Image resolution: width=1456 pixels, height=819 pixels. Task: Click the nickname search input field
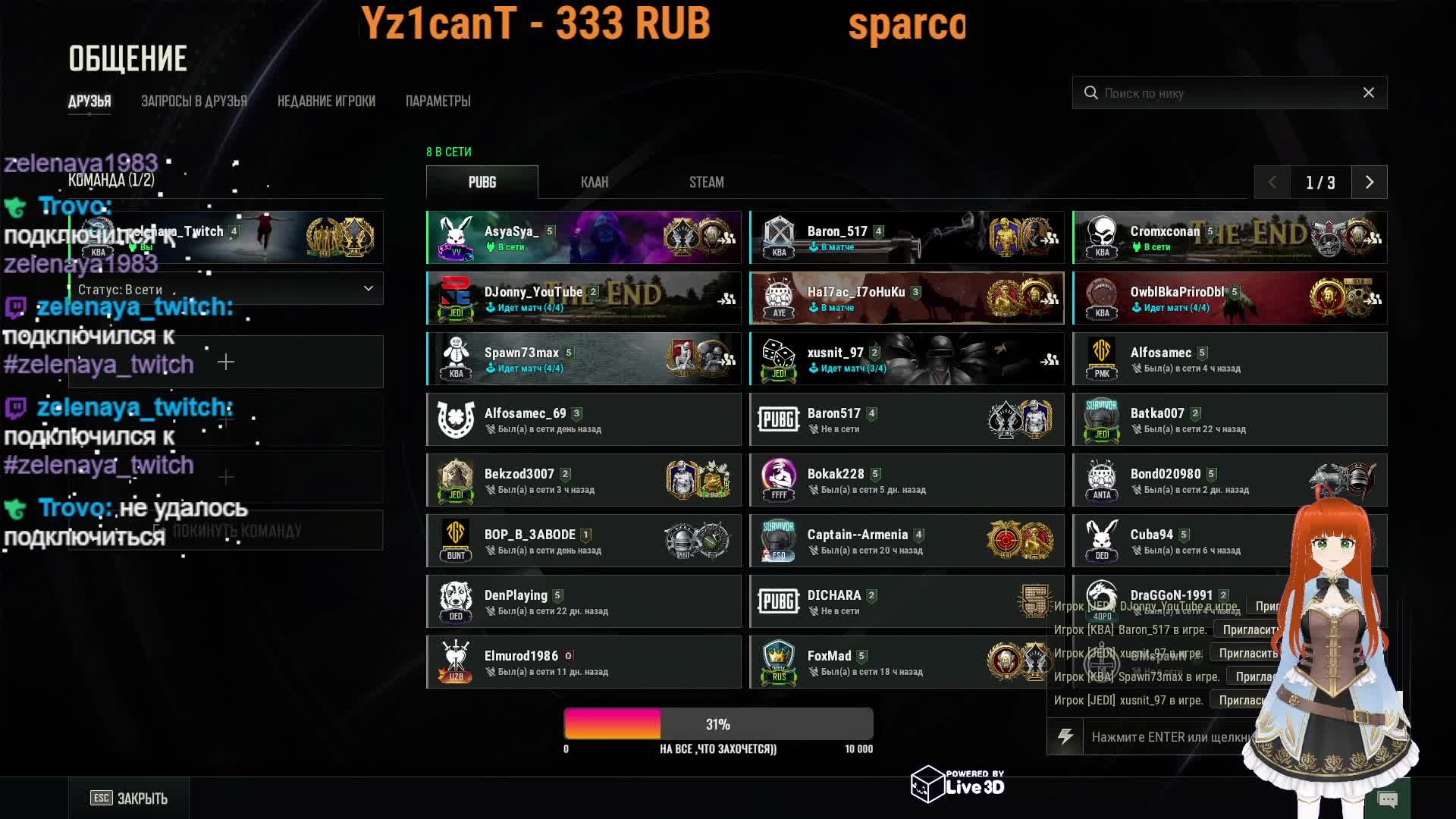1229,93
